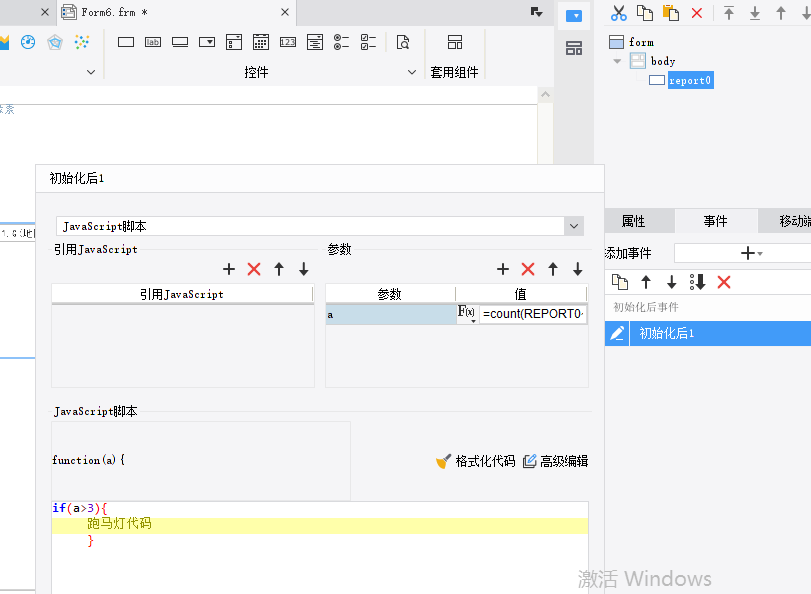Image resolution: width=811 pixels, height=594 pixels.
Task: Switch to the 属性 tab
Action: tap(633, 221)
